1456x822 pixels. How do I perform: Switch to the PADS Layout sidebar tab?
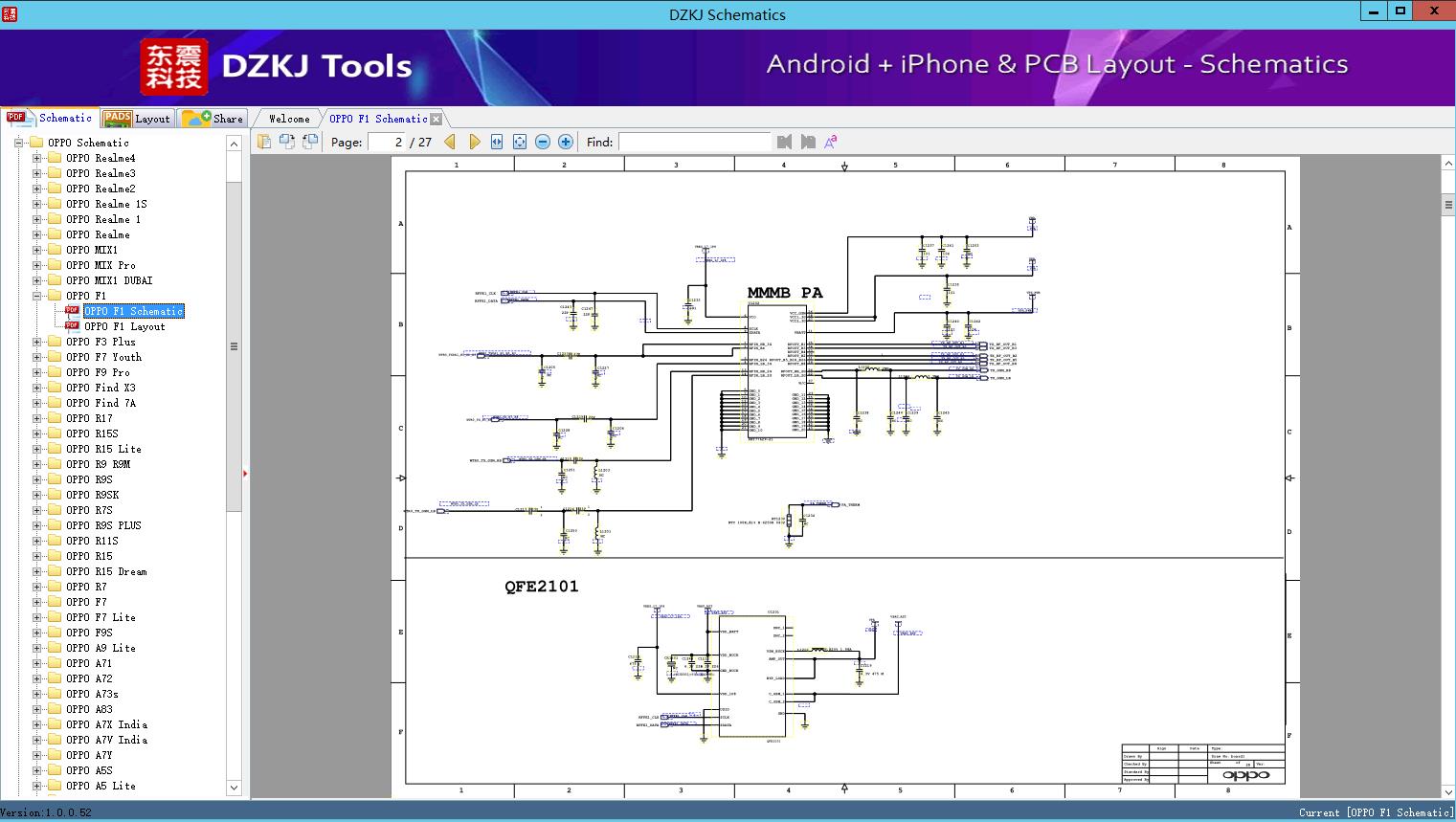tap(137, 119)
